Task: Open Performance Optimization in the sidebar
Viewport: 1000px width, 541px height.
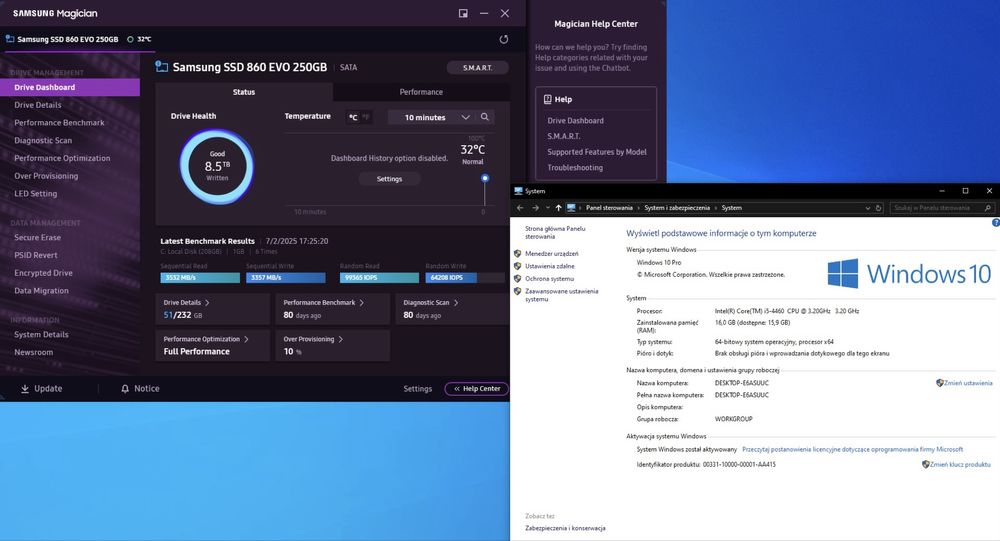Action: coord(62,158)
